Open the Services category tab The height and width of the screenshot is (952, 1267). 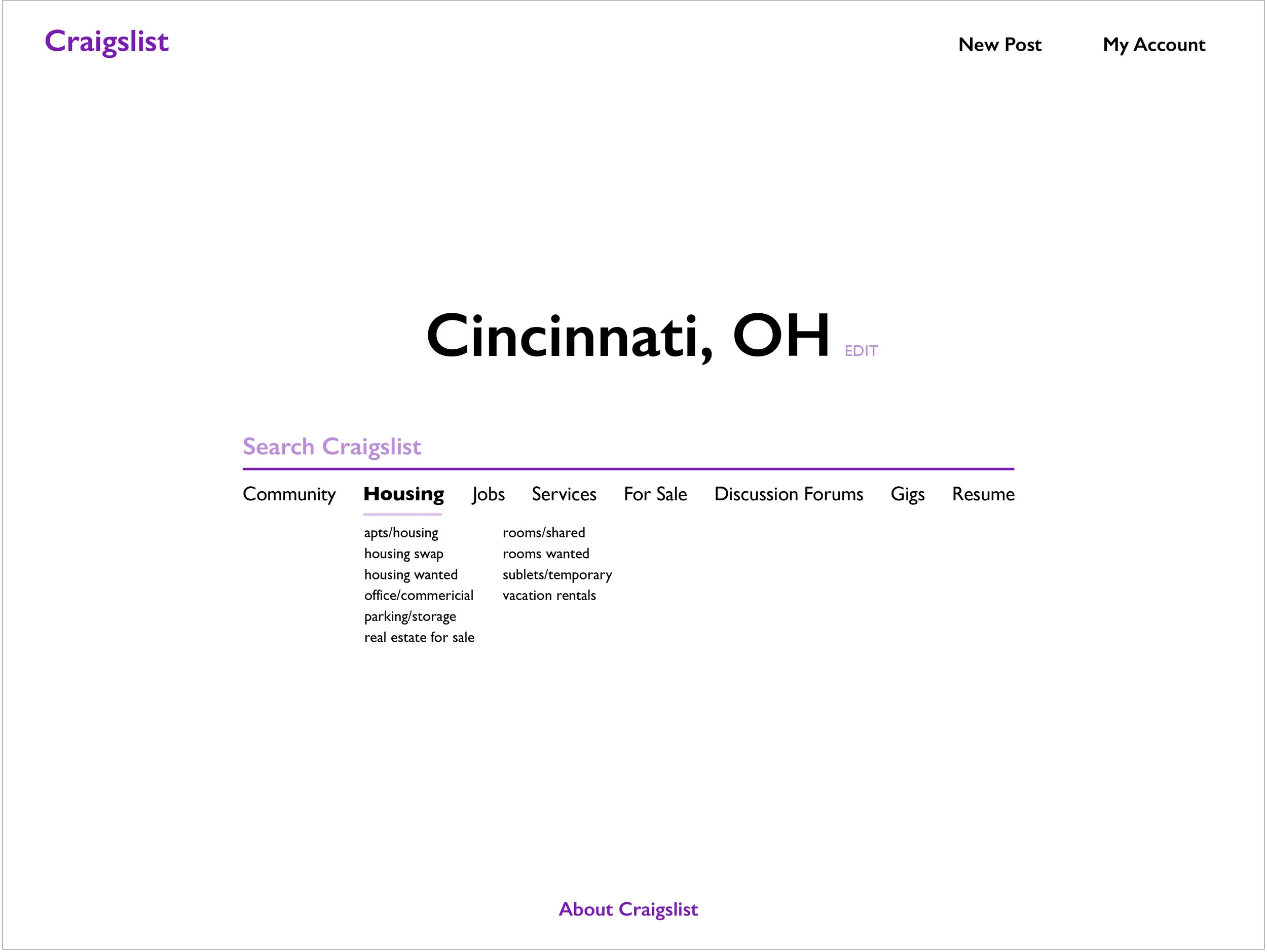click(564, 494)
